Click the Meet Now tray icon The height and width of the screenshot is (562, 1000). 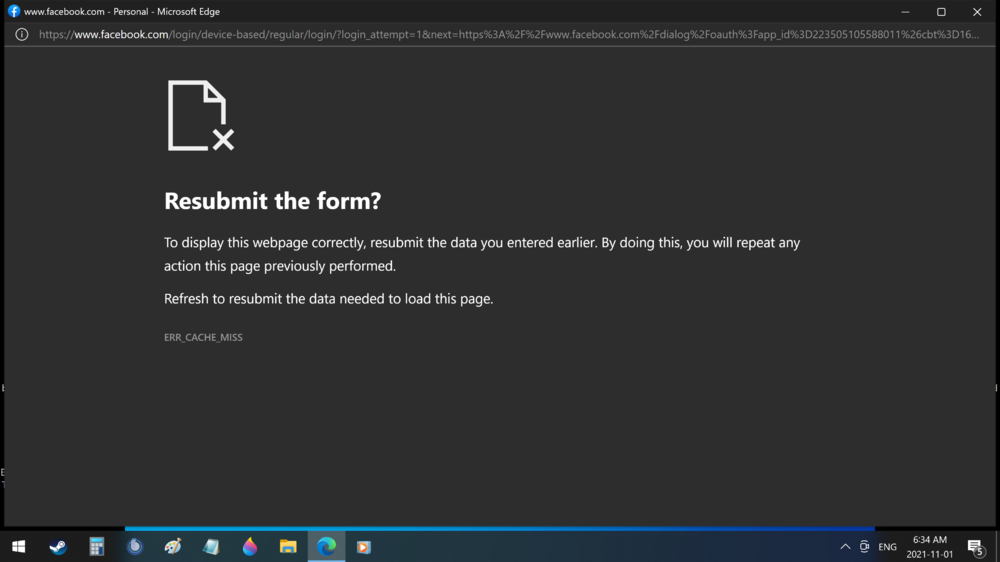[865, 547]
